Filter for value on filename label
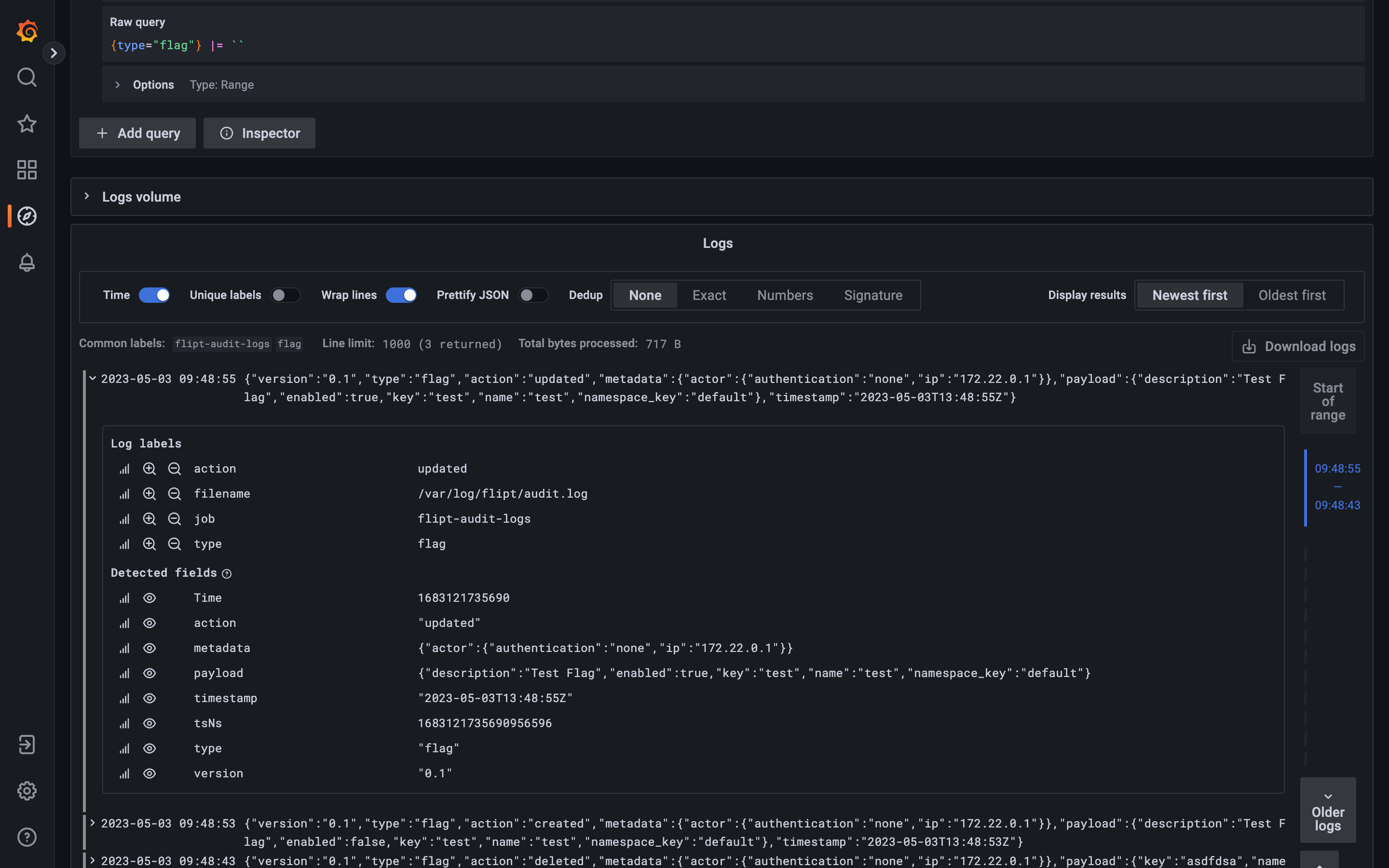 coord(149,494)
